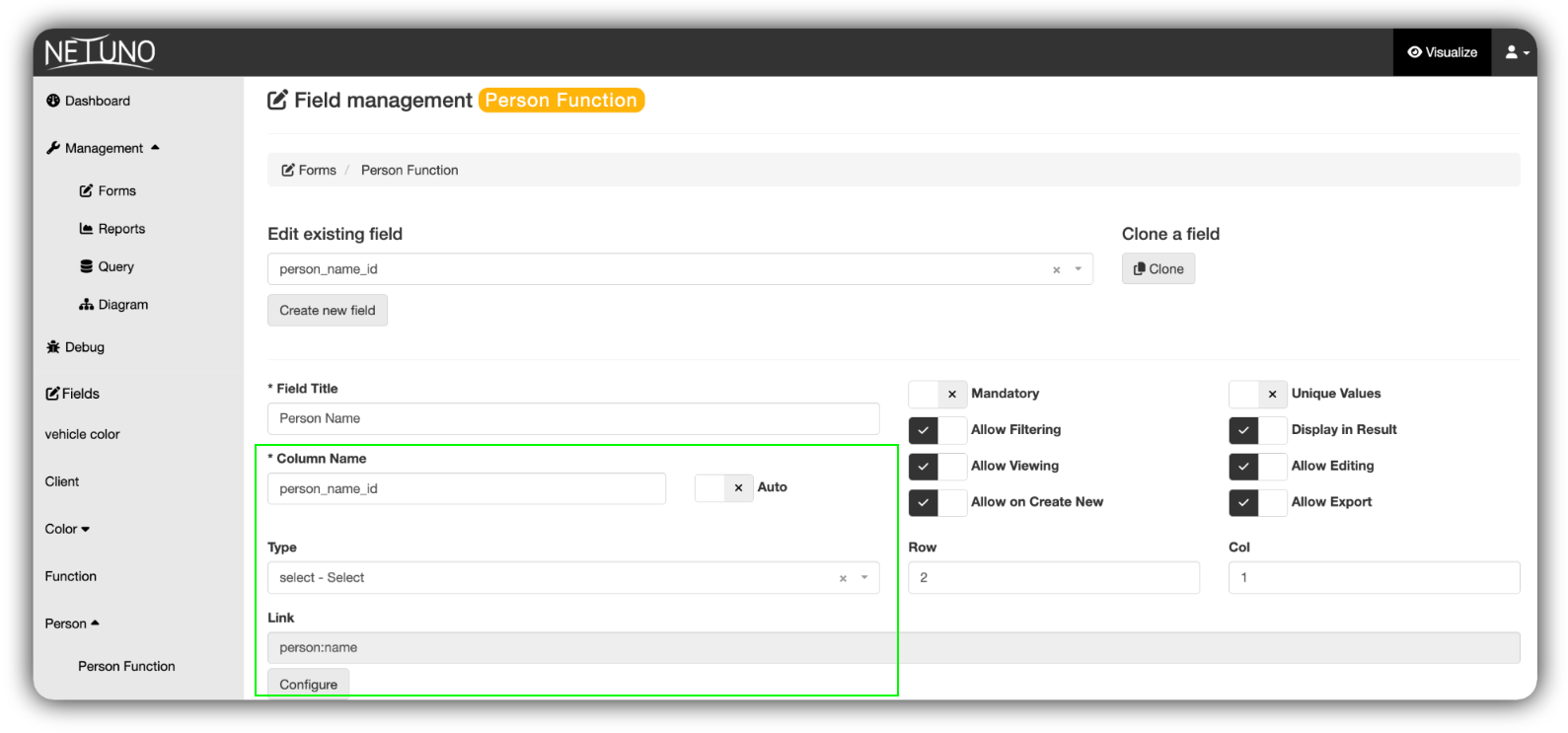Click the Field Title input box
The image size is (1568, 733).
[x=572, y=418]
